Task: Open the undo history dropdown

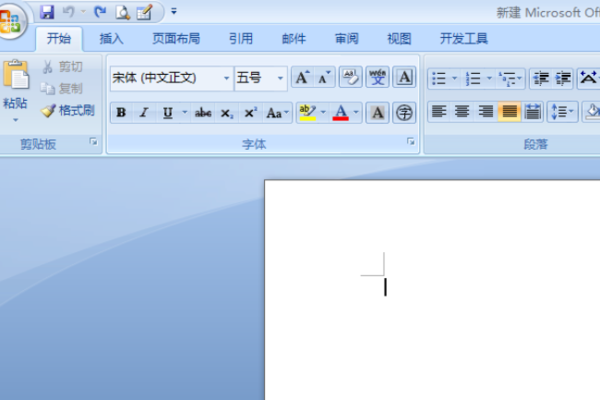Action: [83, 12]
